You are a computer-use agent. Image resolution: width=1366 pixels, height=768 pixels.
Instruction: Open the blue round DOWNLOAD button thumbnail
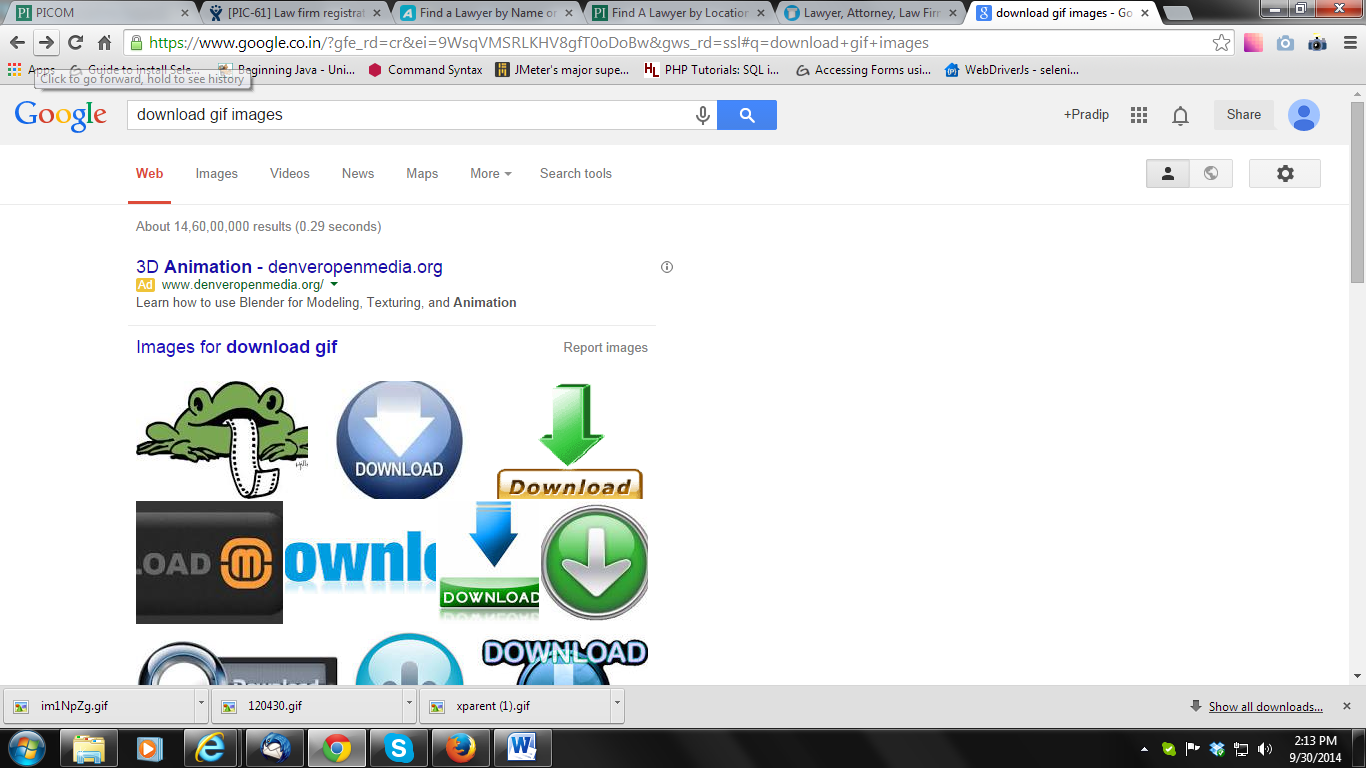point(400,439)
